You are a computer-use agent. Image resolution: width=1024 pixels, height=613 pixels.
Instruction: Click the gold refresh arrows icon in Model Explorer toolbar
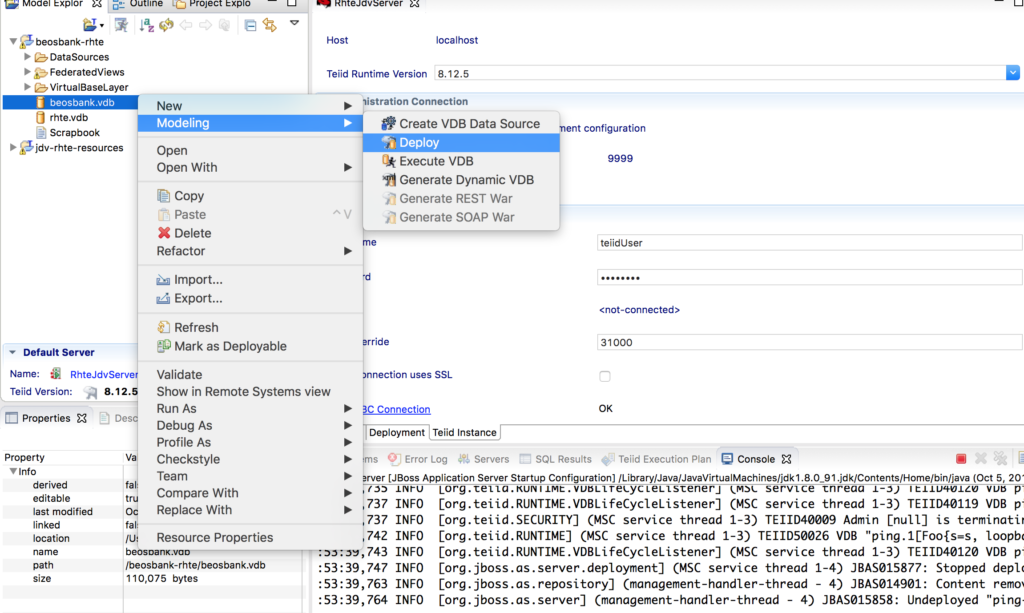[166, 25]
